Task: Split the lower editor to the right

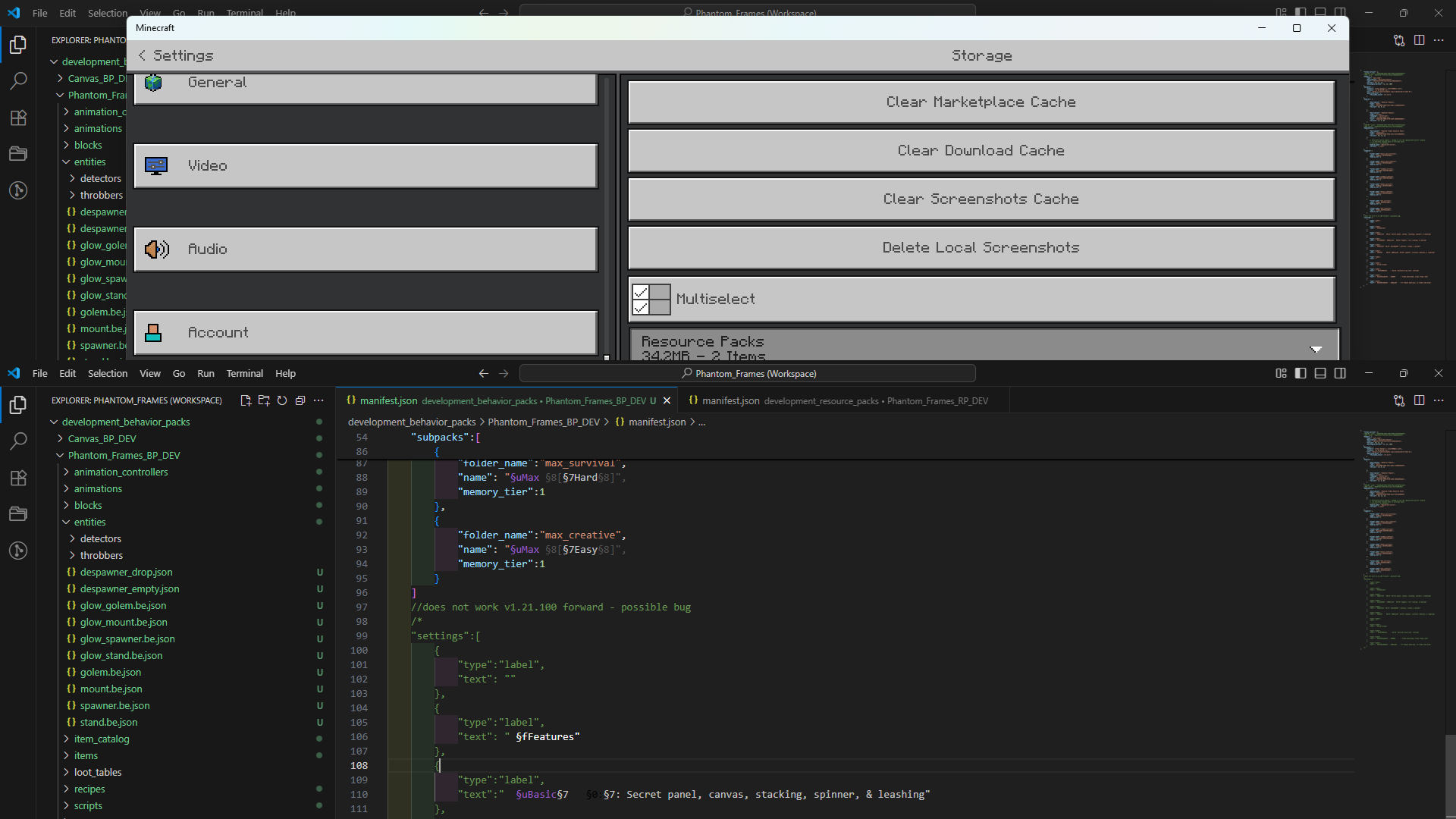Action: [x=1419, y=400]
